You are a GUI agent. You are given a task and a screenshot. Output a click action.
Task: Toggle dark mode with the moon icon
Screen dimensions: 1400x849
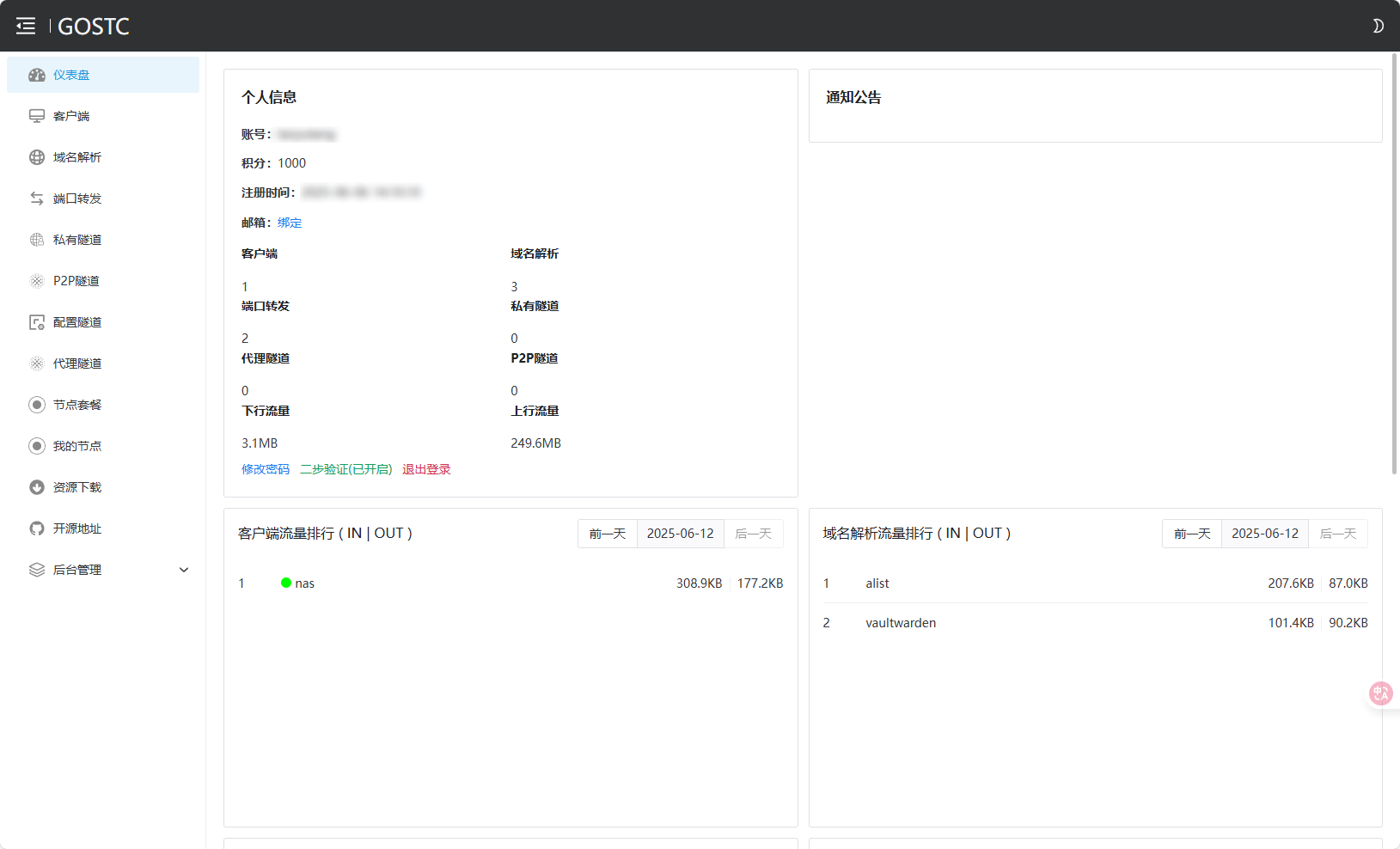click(x=1378, y=26)
